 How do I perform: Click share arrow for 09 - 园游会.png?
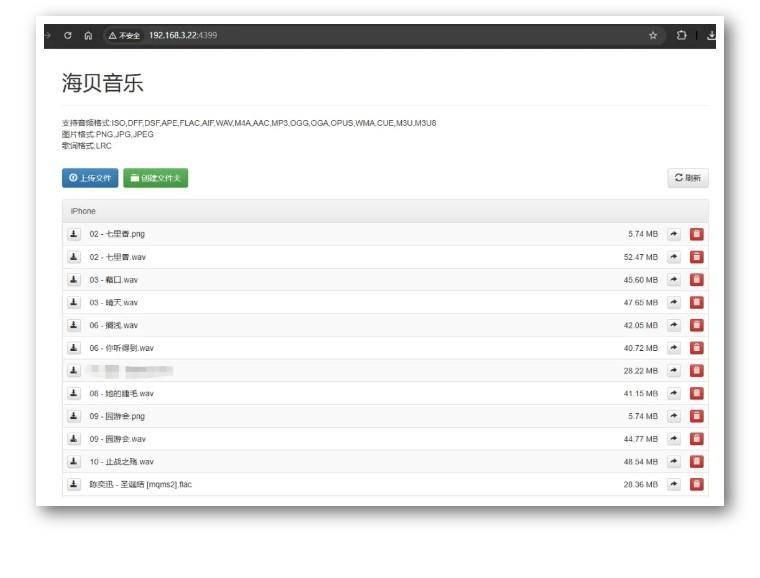point(674,416)
